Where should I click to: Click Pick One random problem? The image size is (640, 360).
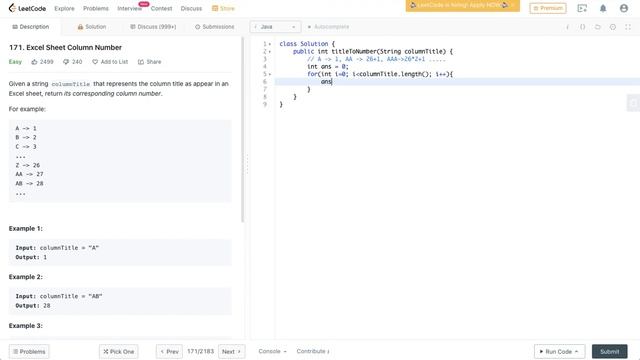119,351
